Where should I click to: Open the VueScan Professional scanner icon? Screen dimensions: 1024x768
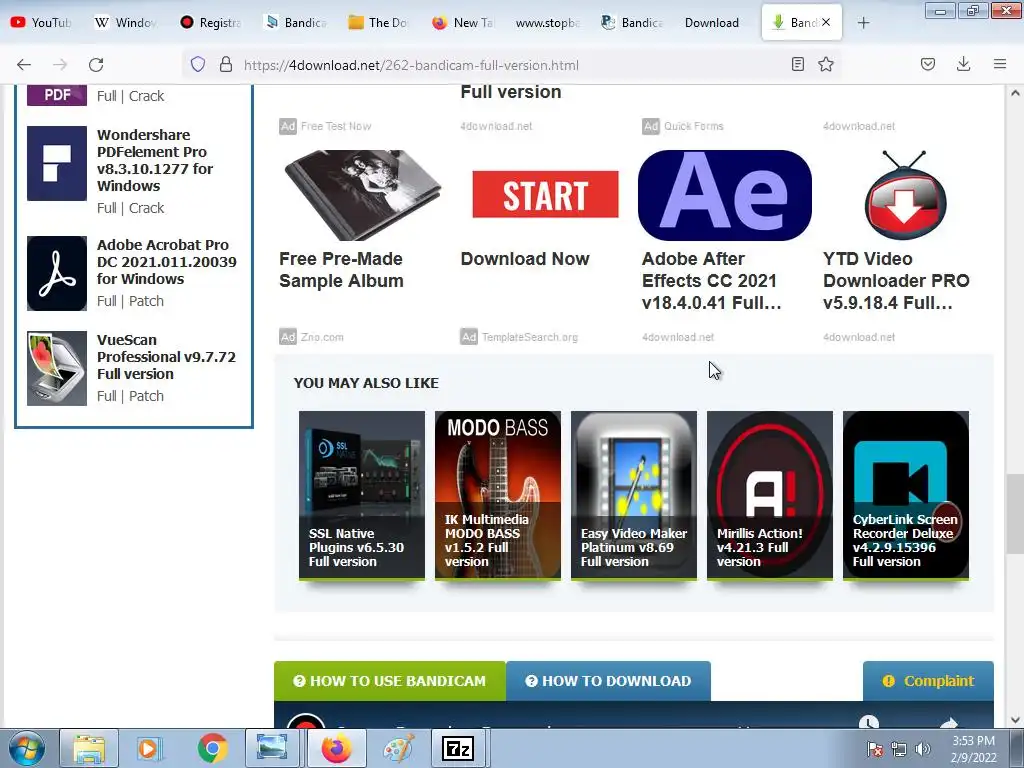pyautogui.click(x=57, y=368)
